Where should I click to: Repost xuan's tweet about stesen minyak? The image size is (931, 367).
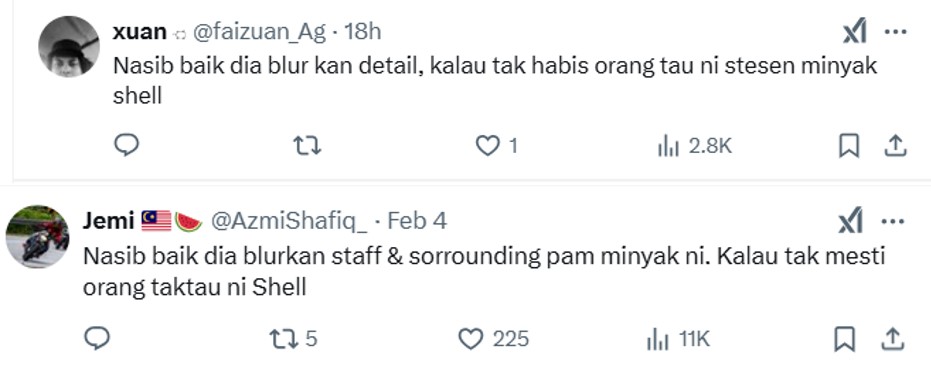coord(308,145)
